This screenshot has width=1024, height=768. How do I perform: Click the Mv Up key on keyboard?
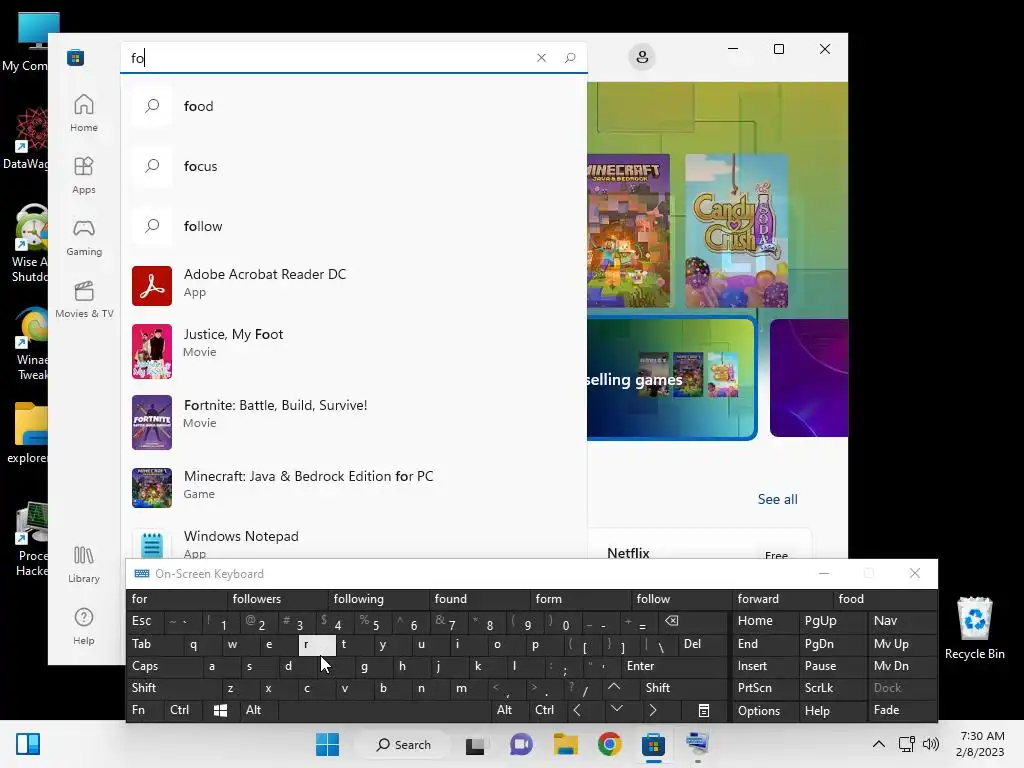[903, 644]
